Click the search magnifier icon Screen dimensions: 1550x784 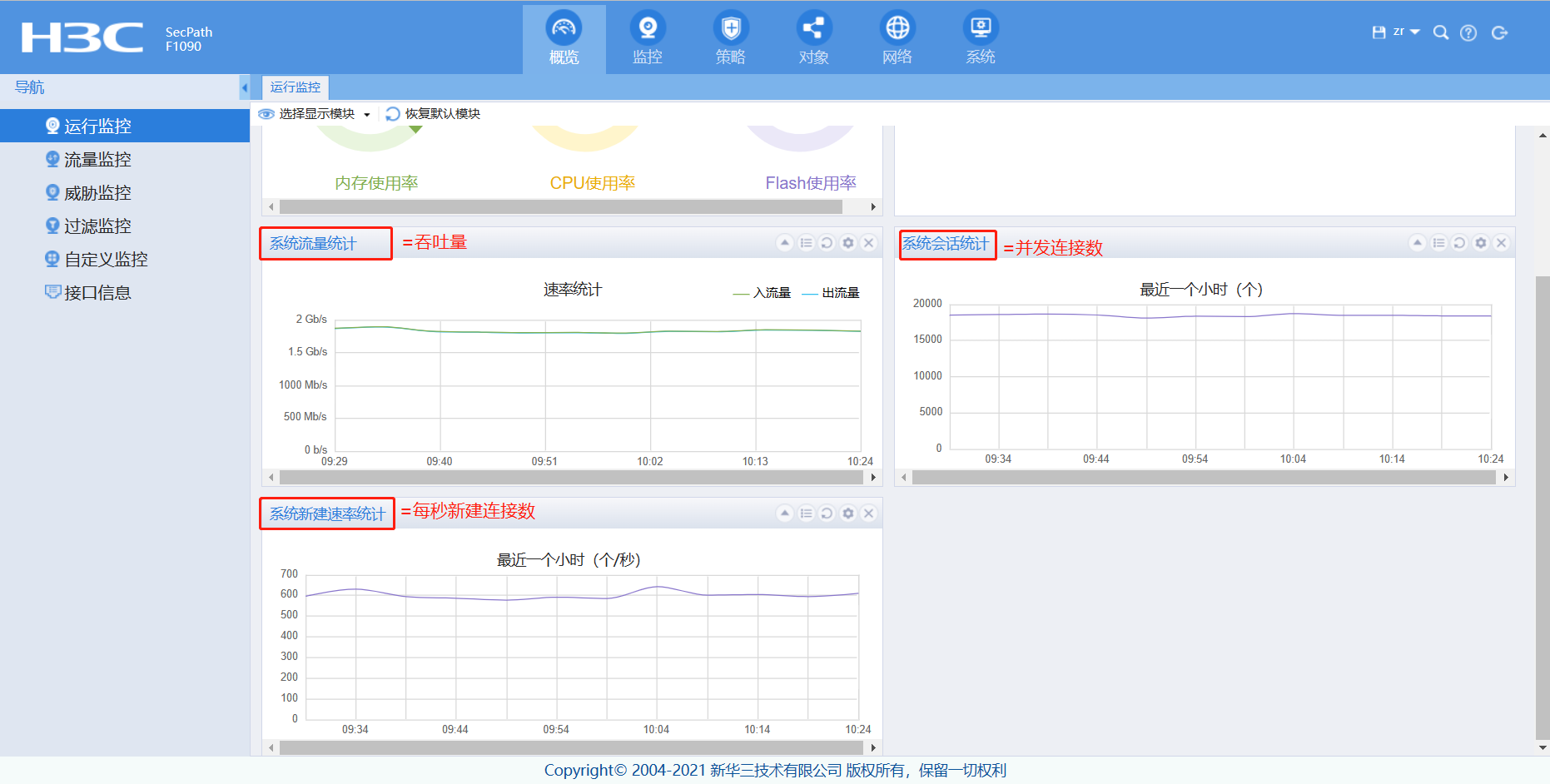tap(1441, 32)
